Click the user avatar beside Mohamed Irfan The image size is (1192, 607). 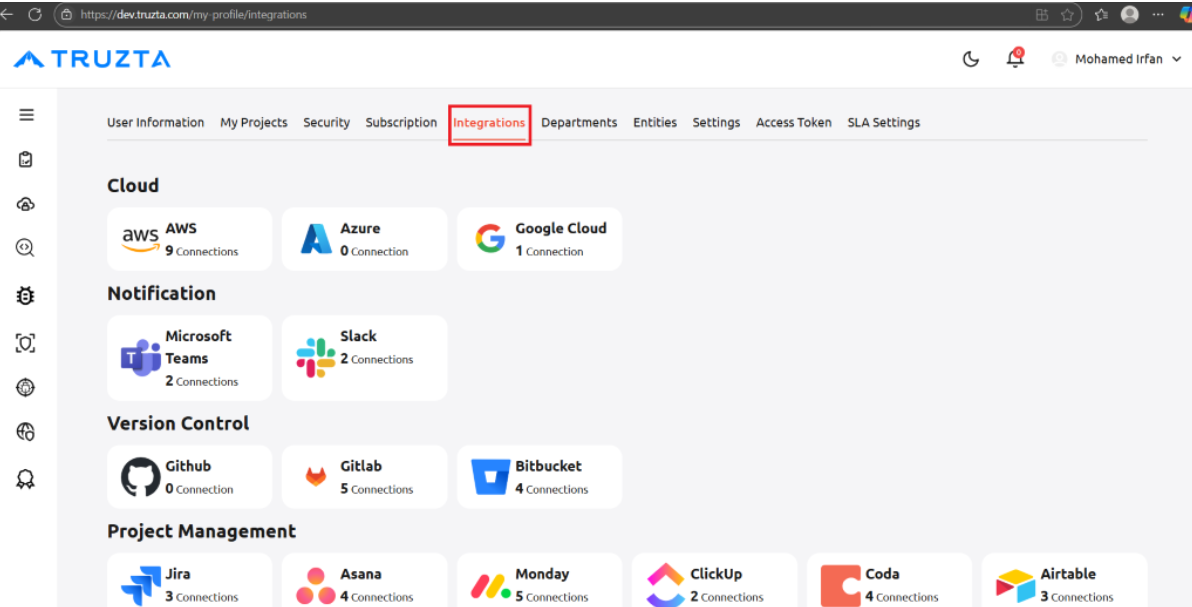(1059, 59)
